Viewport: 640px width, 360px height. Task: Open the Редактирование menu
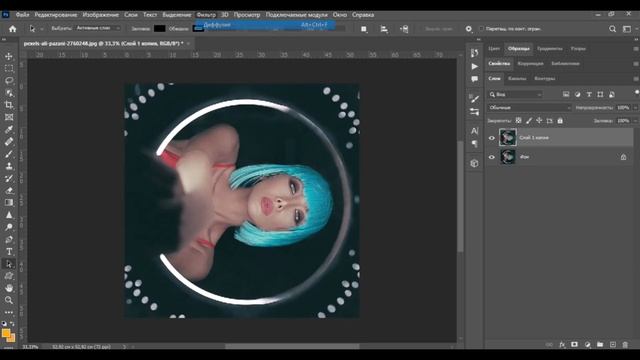click(56, 15)
